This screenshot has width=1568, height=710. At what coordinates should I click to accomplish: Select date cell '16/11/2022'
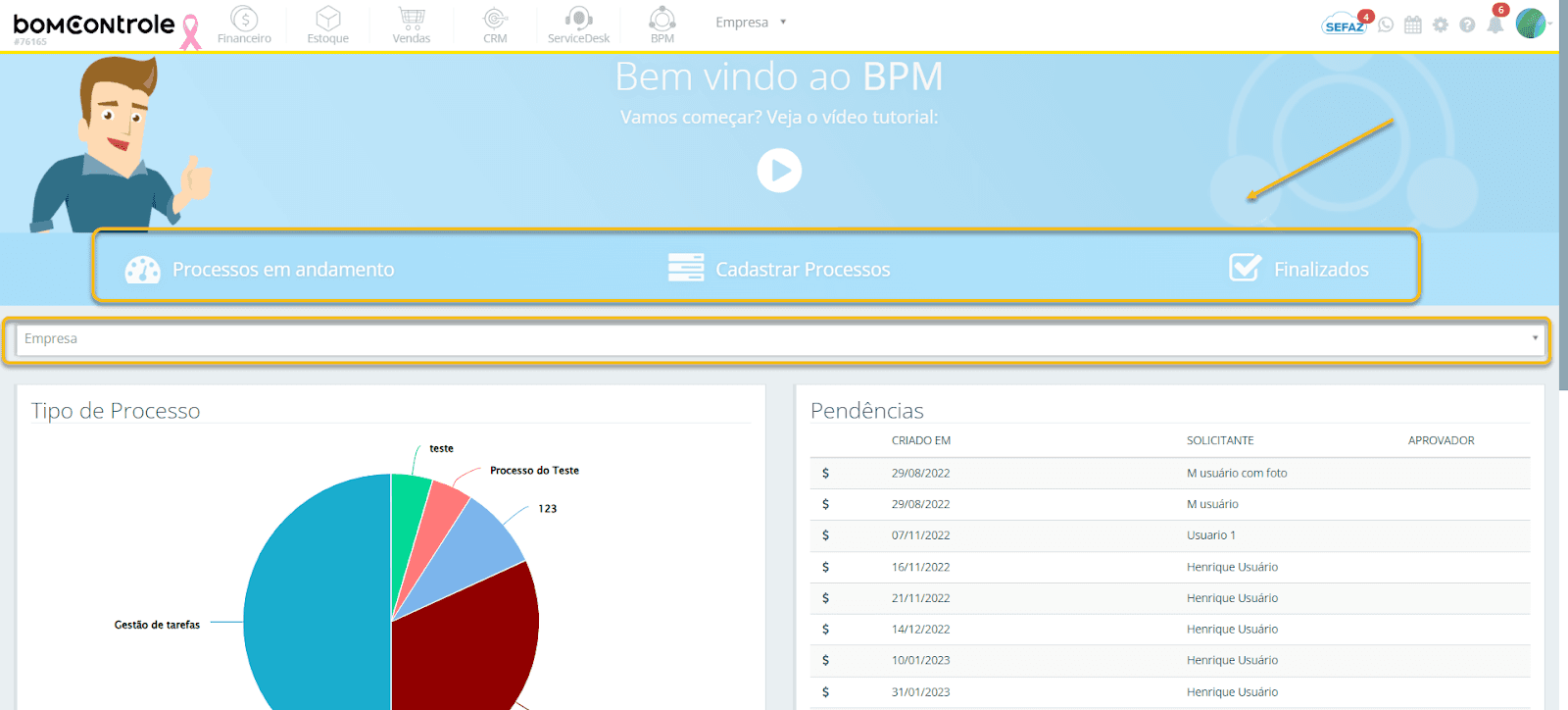point(920,567)
